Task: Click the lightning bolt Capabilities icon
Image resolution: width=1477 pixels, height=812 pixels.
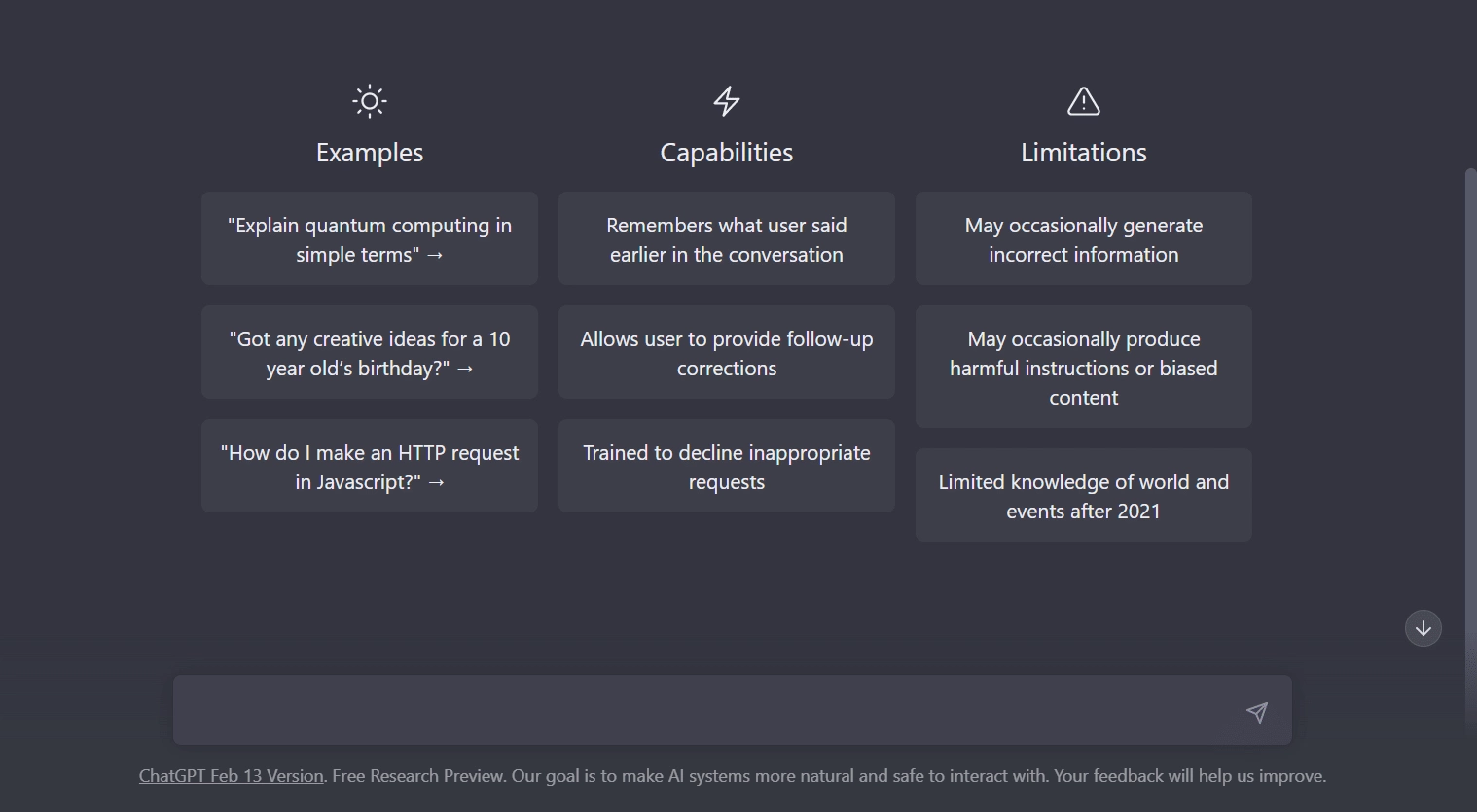Action: (726, 101)
